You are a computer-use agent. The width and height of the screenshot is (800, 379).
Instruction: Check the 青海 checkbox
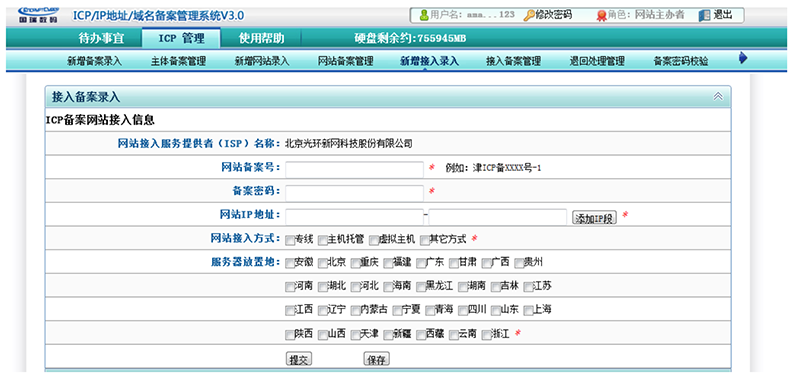click(429, 310)
